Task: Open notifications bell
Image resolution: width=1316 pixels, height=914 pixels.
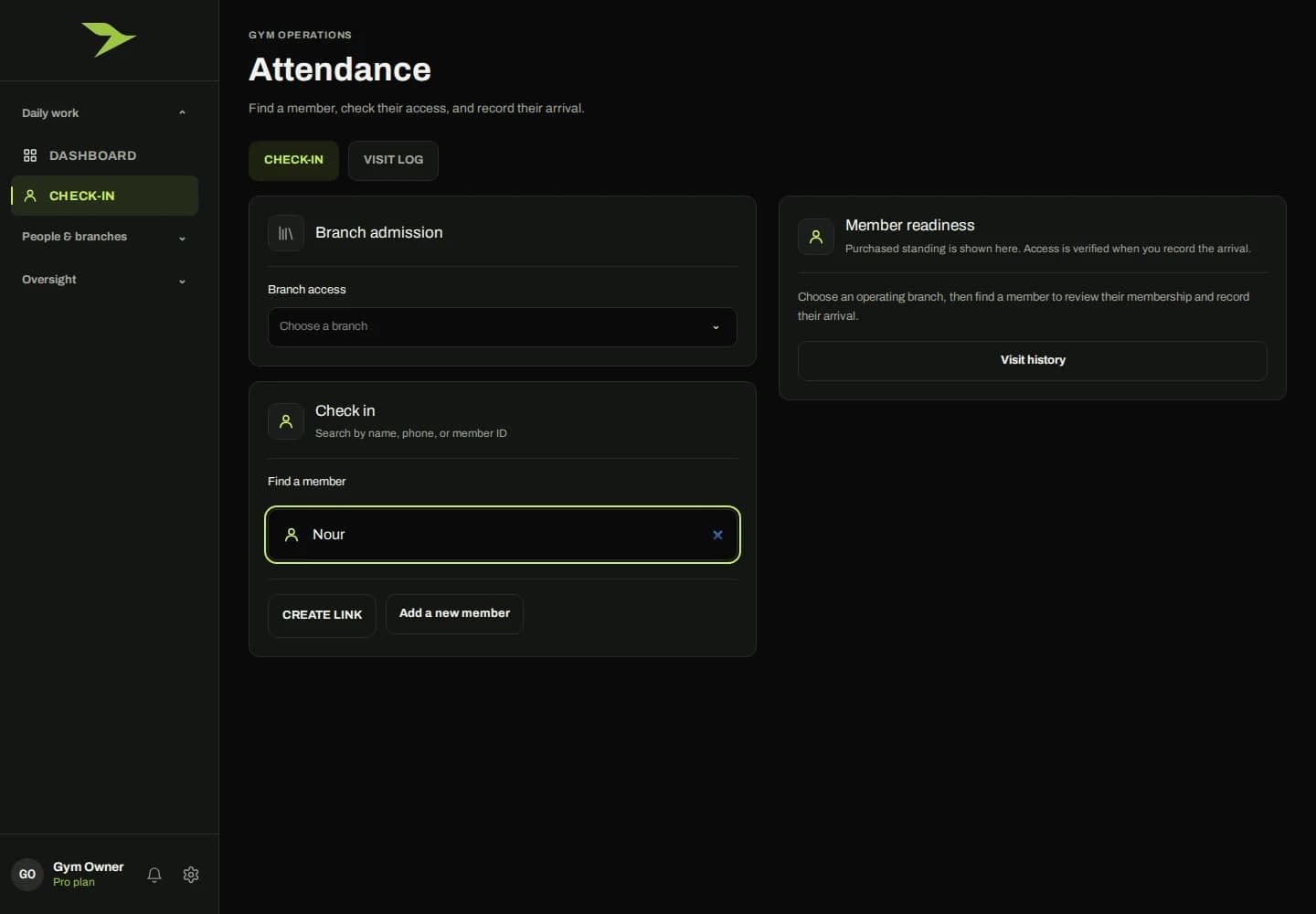Action: pyautogui.click(x=154, y=875)
